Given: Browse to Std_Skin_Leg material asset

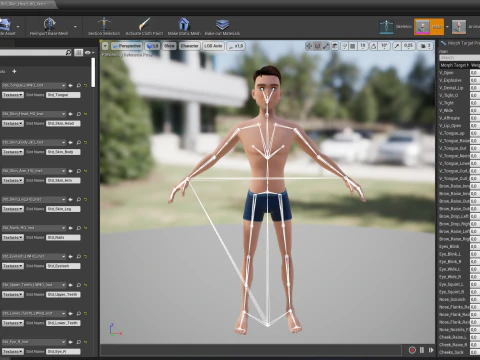Looking at the screenshot, I should click(x=79, y=199).
